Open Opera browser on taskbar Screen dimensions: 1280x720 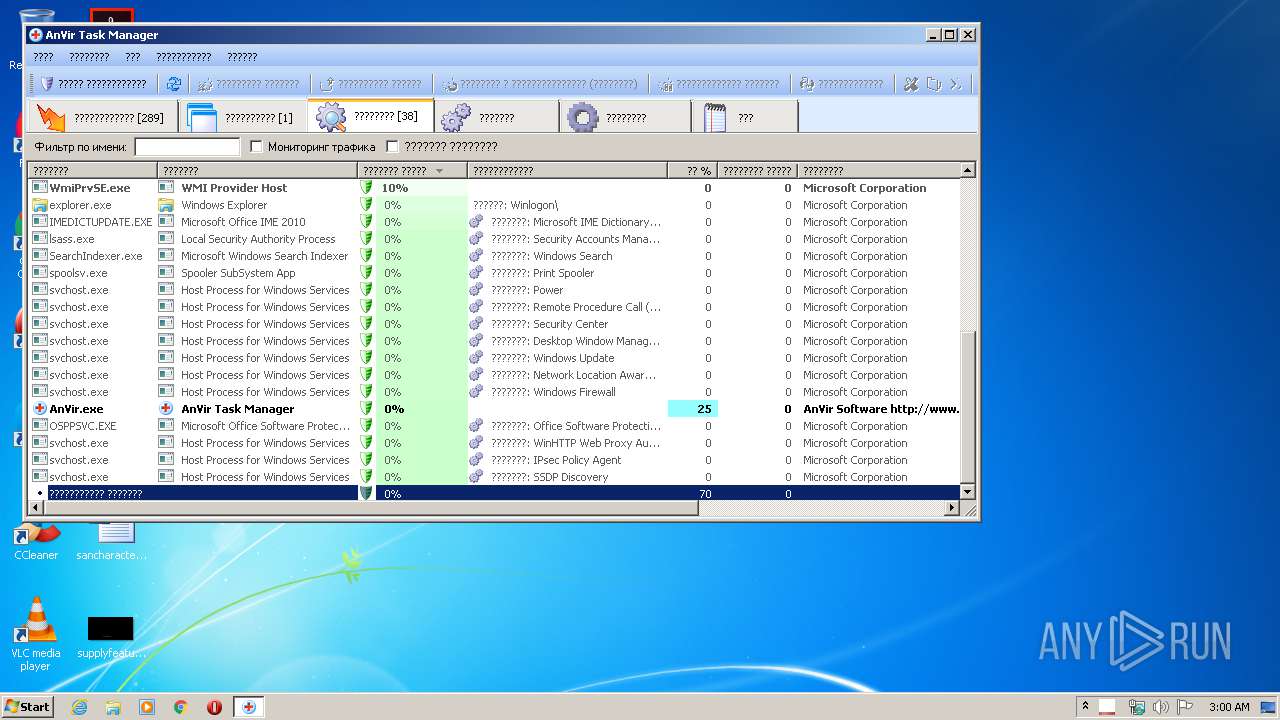point(214,707)
